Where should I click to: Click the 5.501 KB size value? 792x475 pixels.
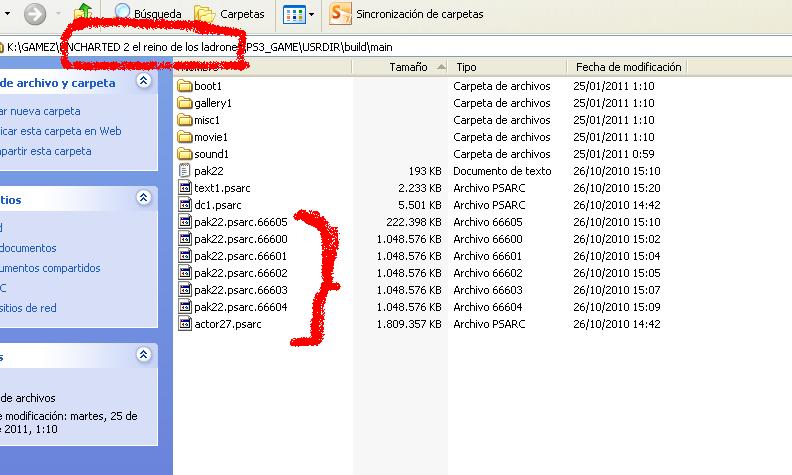click(419, 205)
